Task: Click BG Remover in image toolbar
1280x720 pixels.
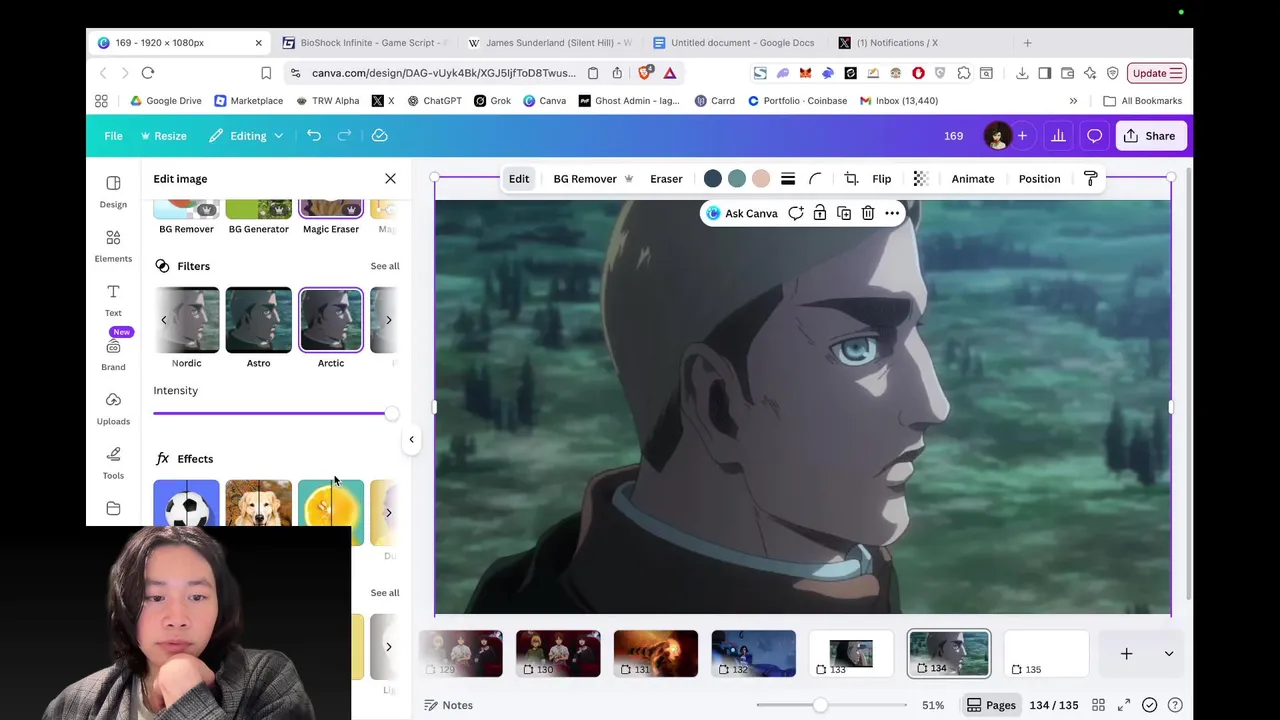Action: [593, 179]
